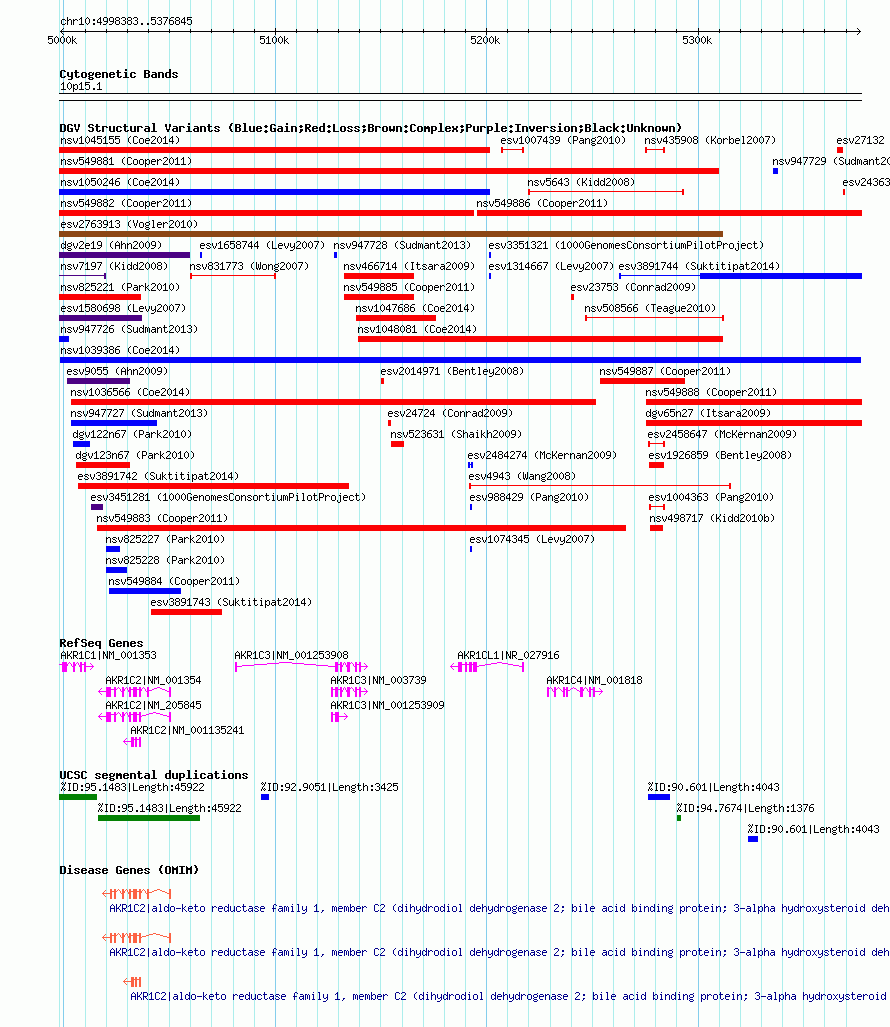890x1027 pixels.
Task: Select duplication %ID:92.9051|Length:3425
Action: coord(329,787)
